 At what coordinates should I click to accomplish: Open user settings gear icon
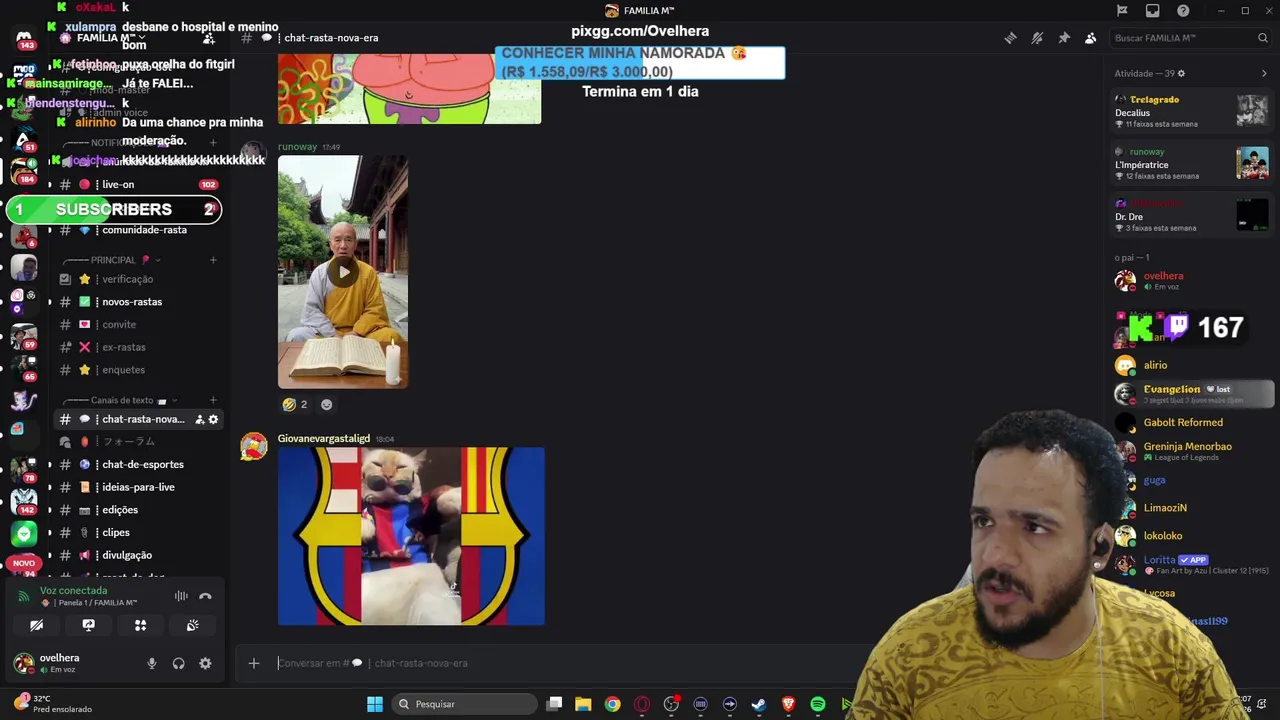205,663
